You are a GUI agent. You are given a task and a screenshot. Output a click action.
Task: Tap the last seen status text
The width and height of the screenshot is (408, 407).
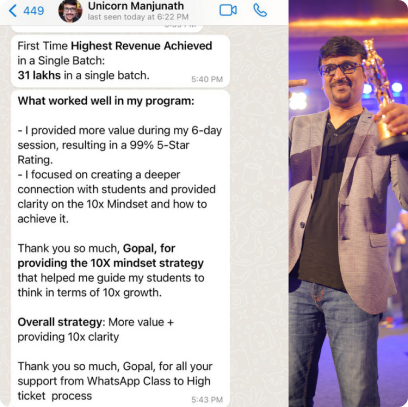tap(138, 17)
